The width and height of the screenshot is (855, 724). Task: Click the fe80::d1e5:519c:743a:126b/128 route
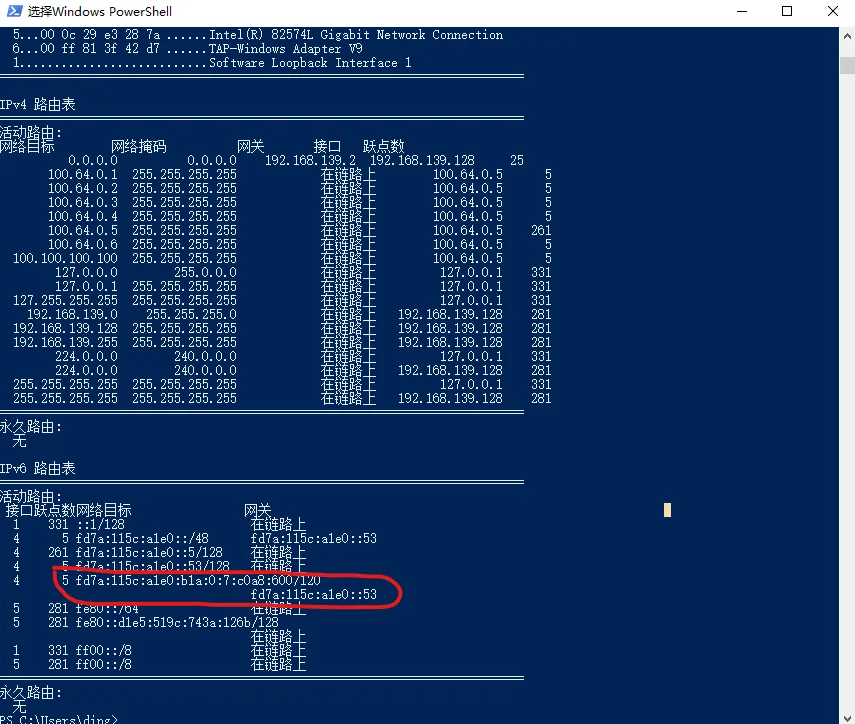tap(177, 622)
